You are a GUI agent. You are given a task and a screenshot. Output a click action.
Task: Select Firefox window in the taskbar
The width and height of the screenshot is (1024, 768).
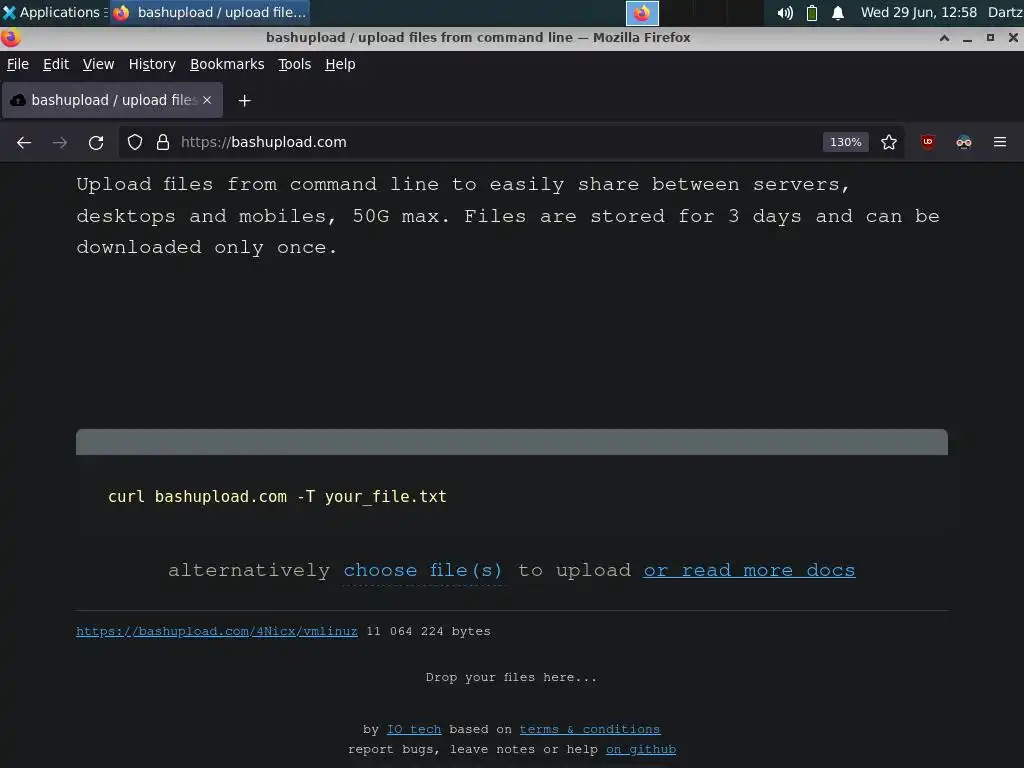[210, 12]
